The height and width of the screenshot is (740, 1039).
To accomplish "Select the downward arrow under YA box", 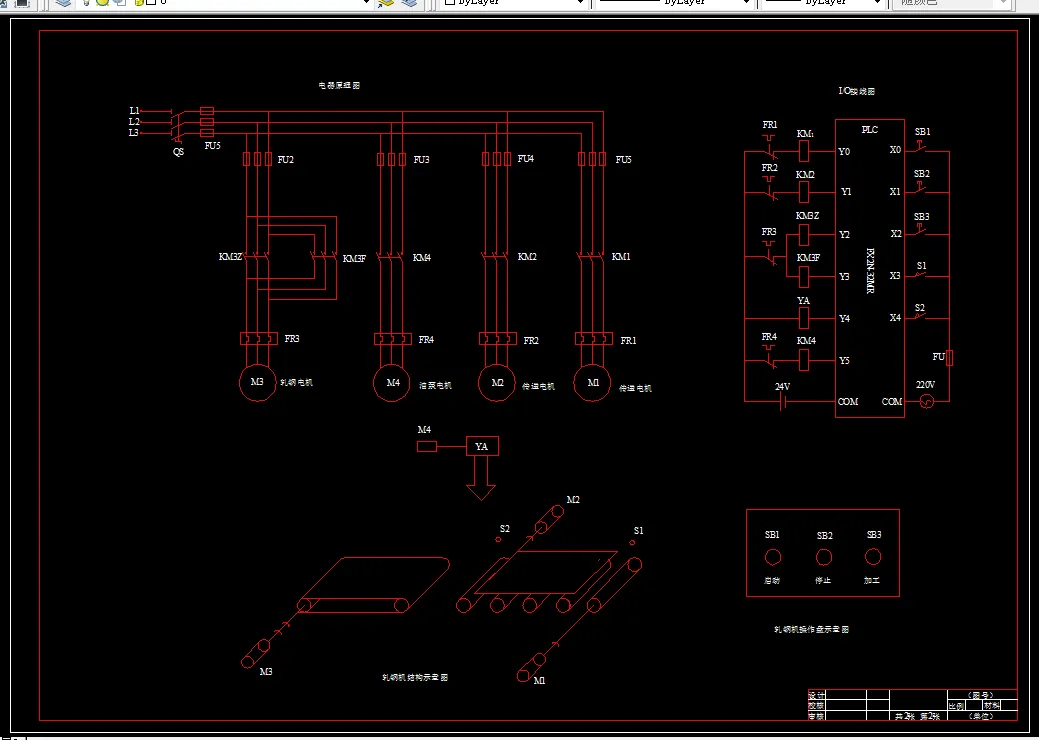I will coord(481,478).
